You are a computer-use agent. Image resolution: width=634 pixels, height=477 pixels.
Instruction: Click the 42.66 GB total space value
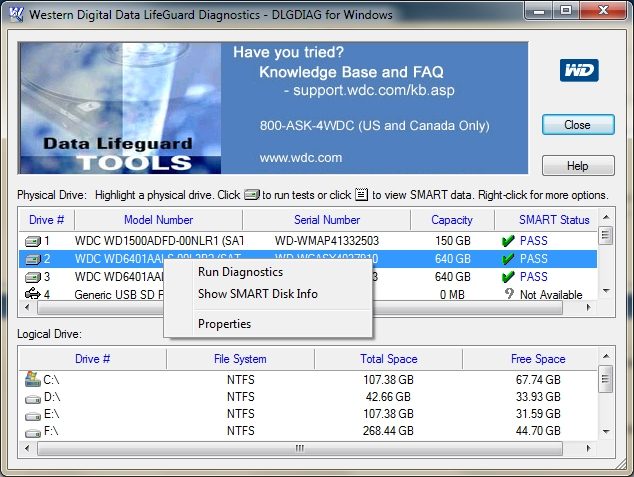click(388, 397)
